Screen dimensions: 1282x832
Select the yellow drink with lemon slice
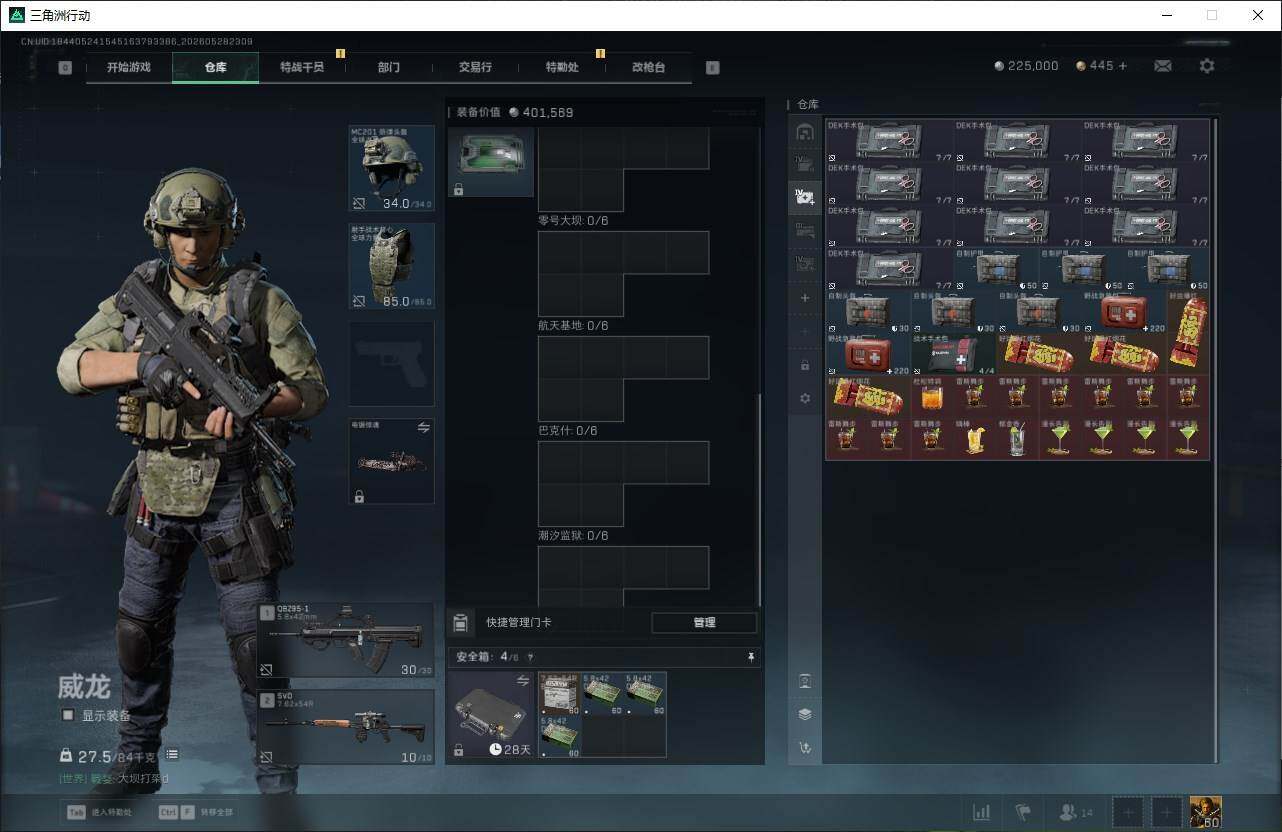(975, 439)
